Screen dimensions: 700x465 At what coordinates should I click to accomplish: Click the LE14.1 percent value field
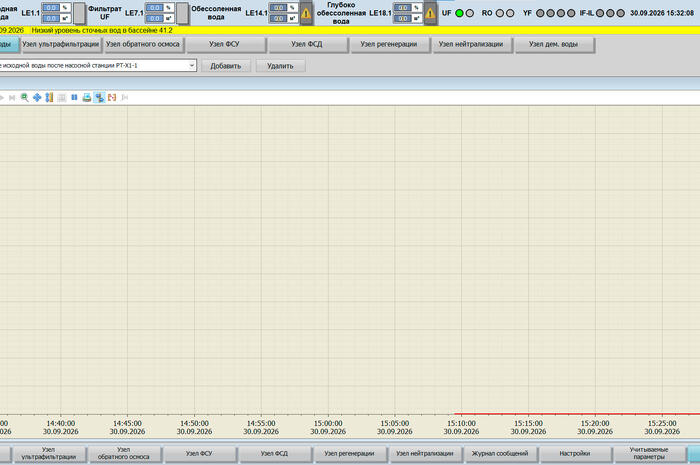[278, 8]
